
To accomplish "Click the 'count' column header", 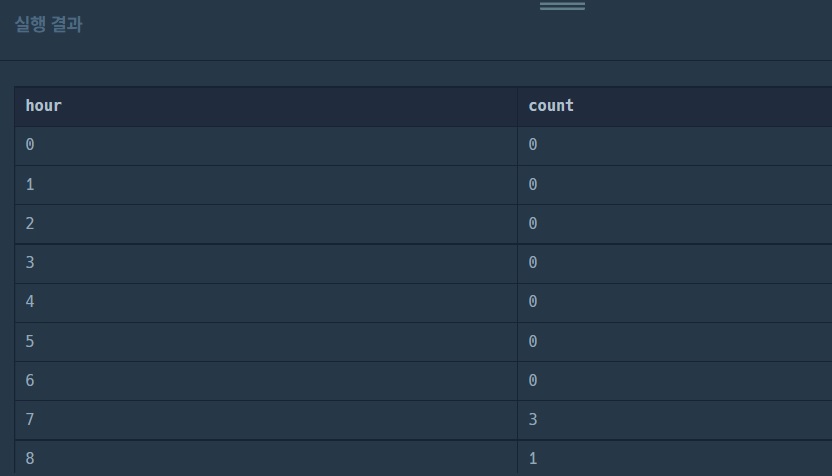I will tap(675, 106).
